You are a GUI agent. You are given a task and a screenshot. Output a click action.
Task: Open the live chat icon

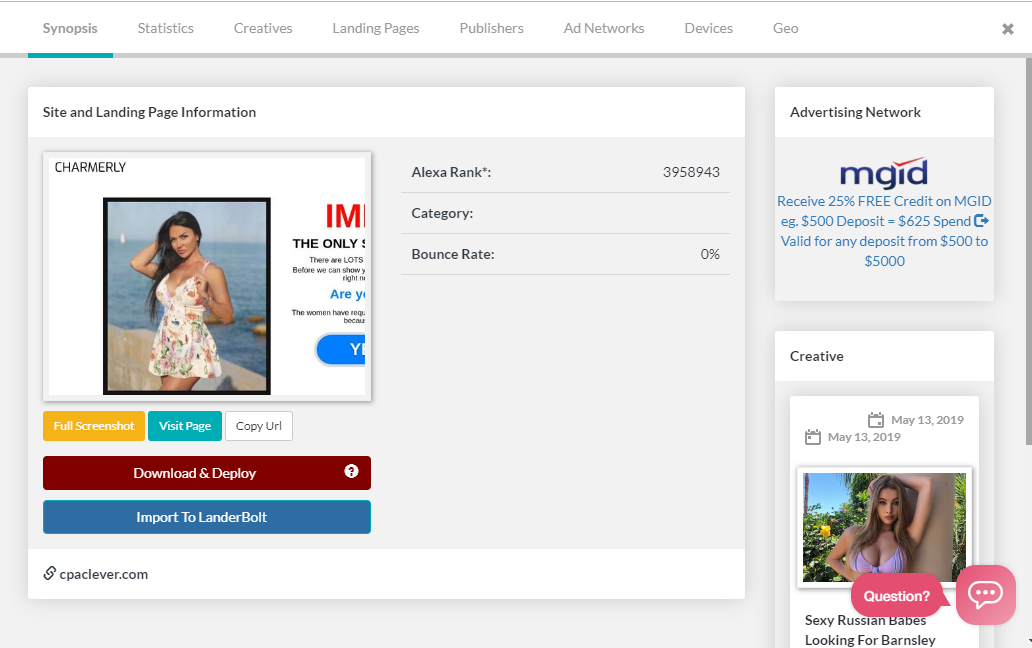click(985, 595)
